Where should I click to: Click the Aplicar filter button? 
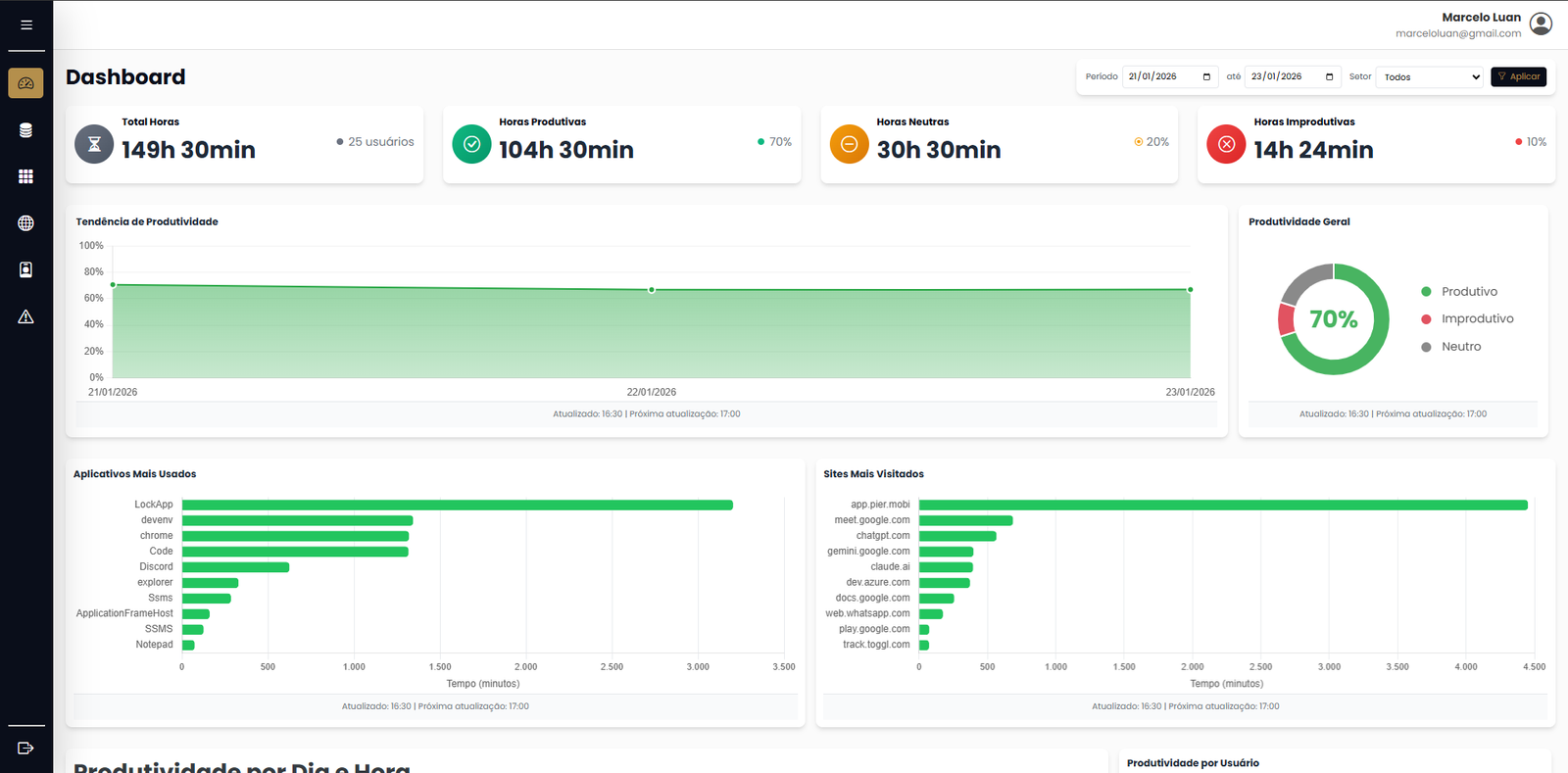click(1518, 76)
